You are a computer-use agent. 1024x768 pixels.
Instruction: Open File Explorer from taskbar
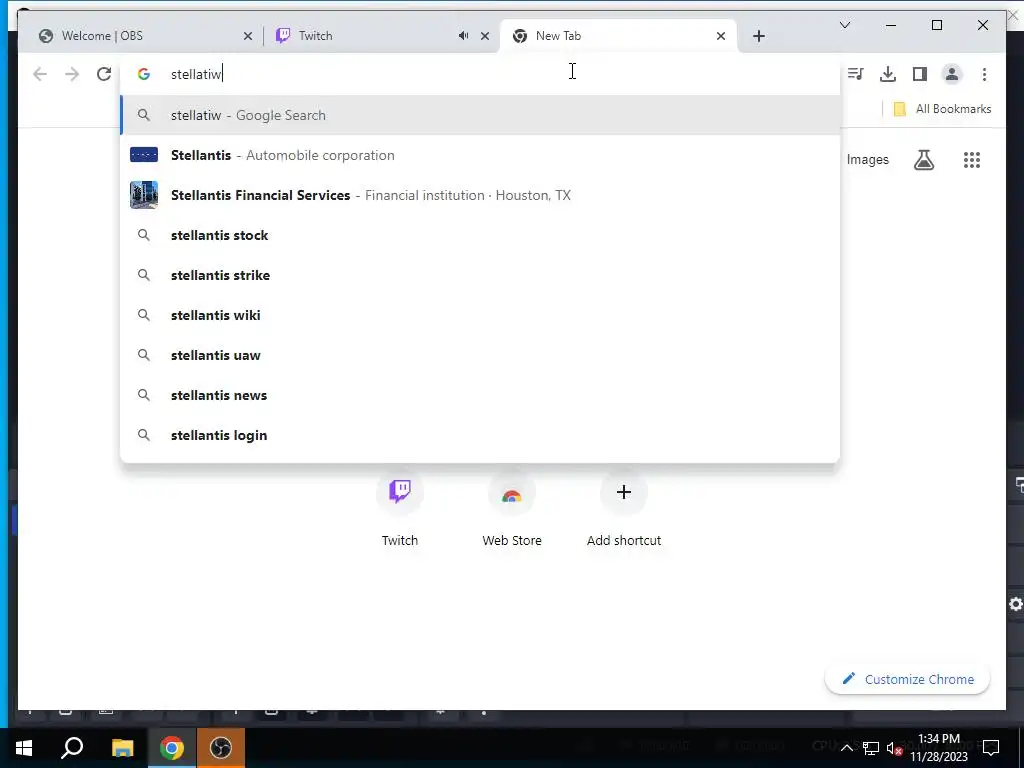[x=122, y=748]
